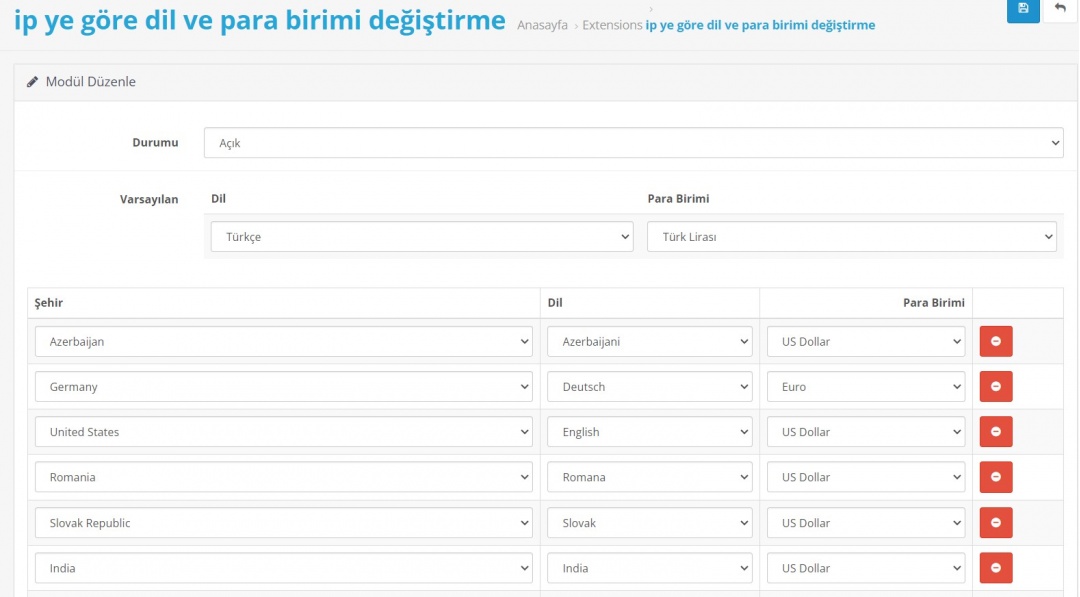Delete the India row with minus button
The image size is (1080, 597).
pos(995,568)
